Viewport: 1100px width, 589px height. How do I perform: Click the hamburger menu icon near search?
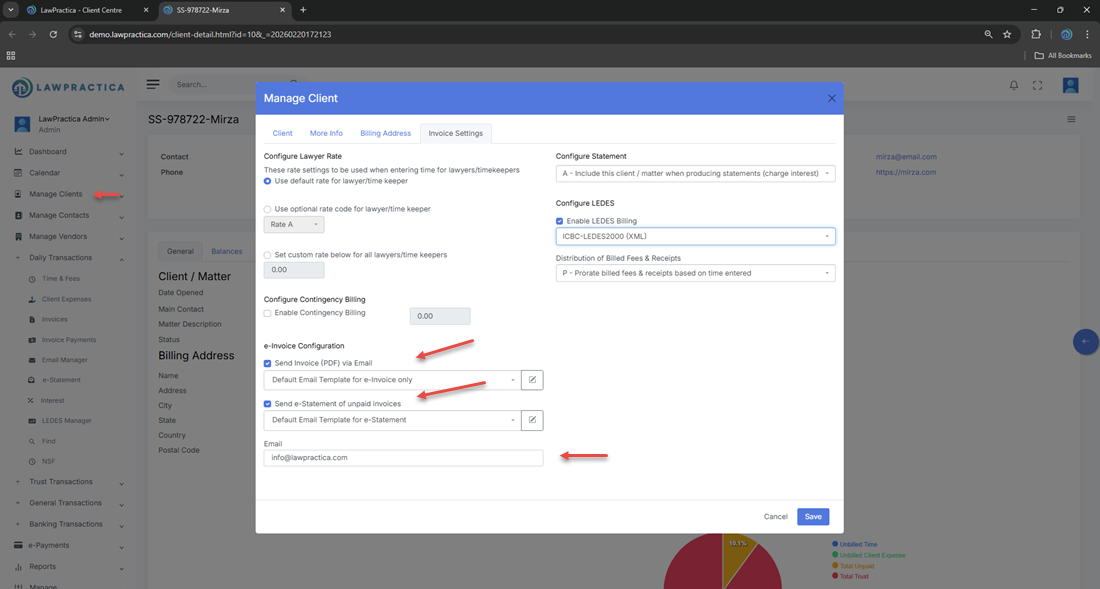(153, 85)
